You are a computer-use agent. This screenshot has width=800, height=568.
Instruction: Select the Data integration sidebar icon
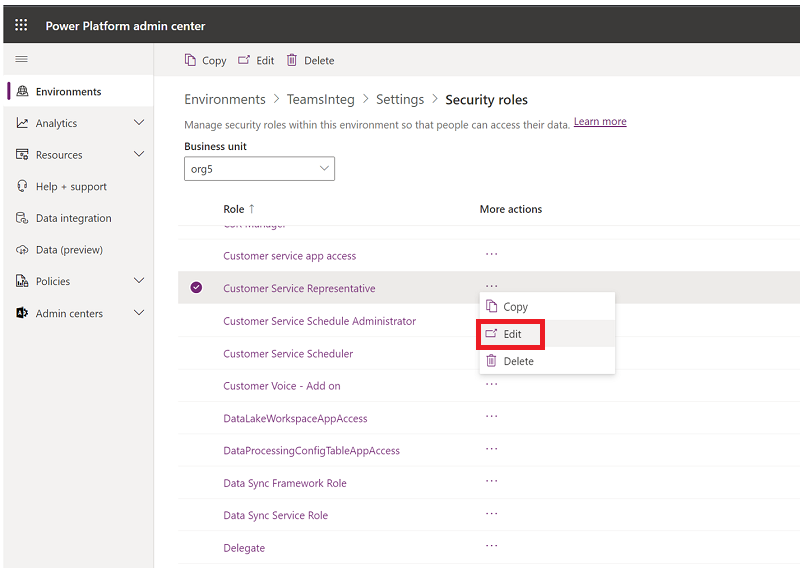(23, 218)
